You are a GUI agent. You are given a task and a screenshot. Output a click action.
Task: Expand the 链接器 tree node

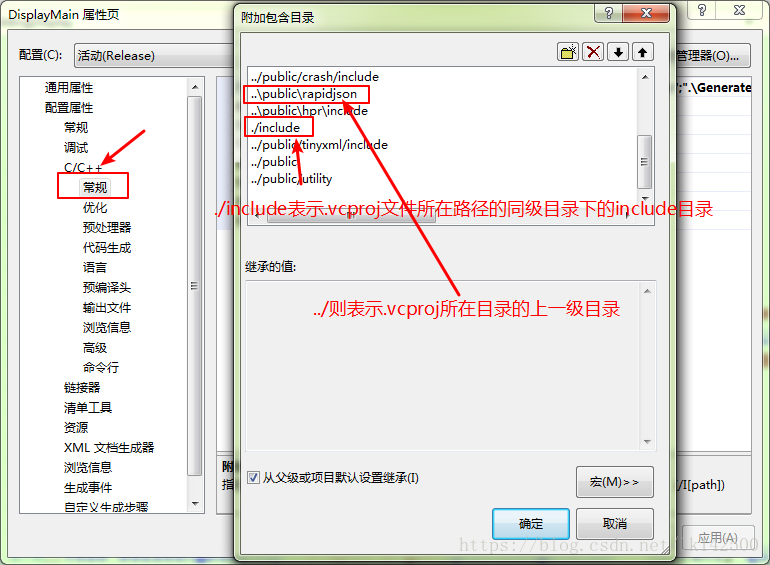(82, 387)
